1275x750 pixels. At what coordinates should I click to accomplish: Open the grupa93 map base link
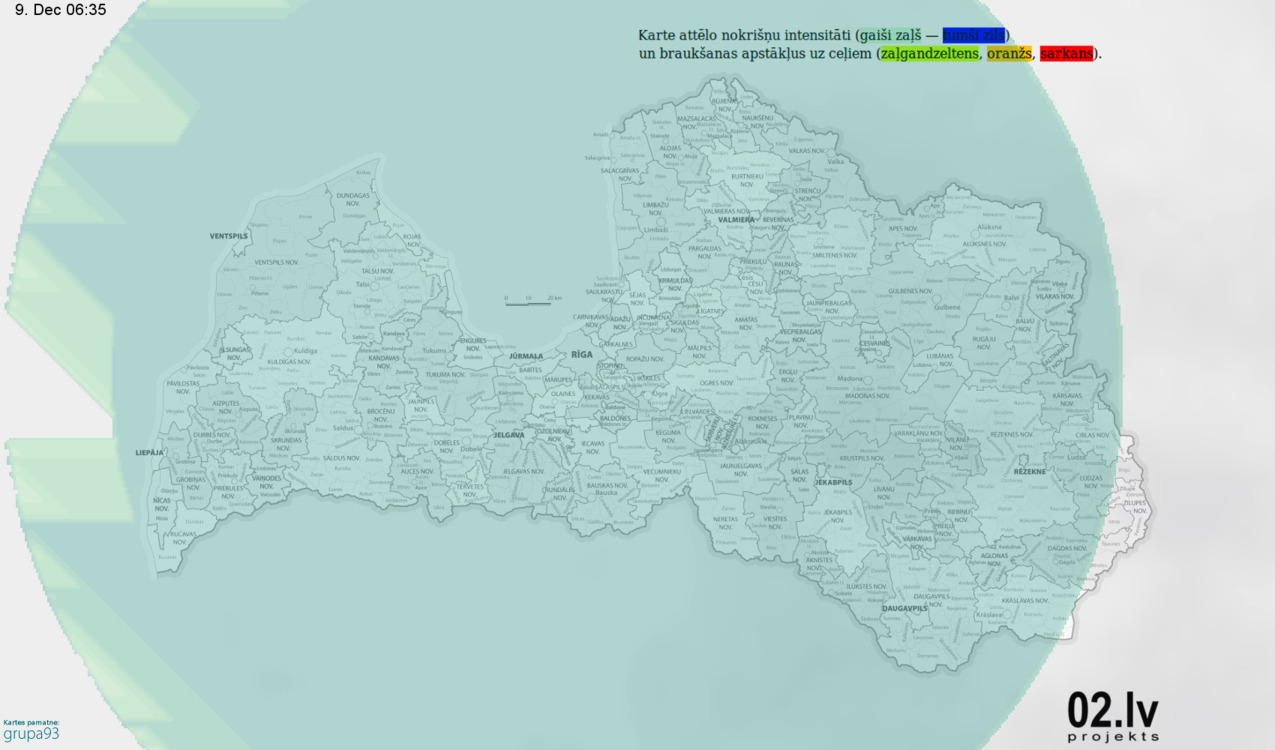click(31, 734)
